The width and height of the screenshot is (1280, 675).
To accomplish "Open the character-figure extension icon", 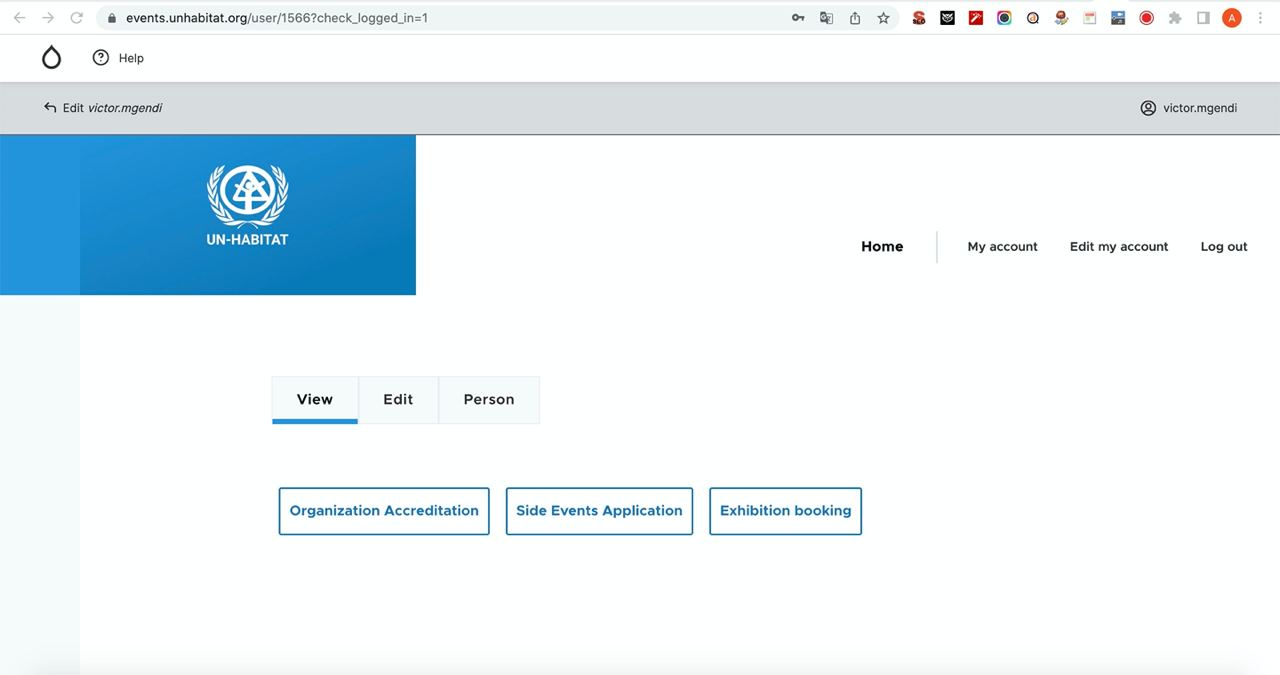I will (1061, 18).
